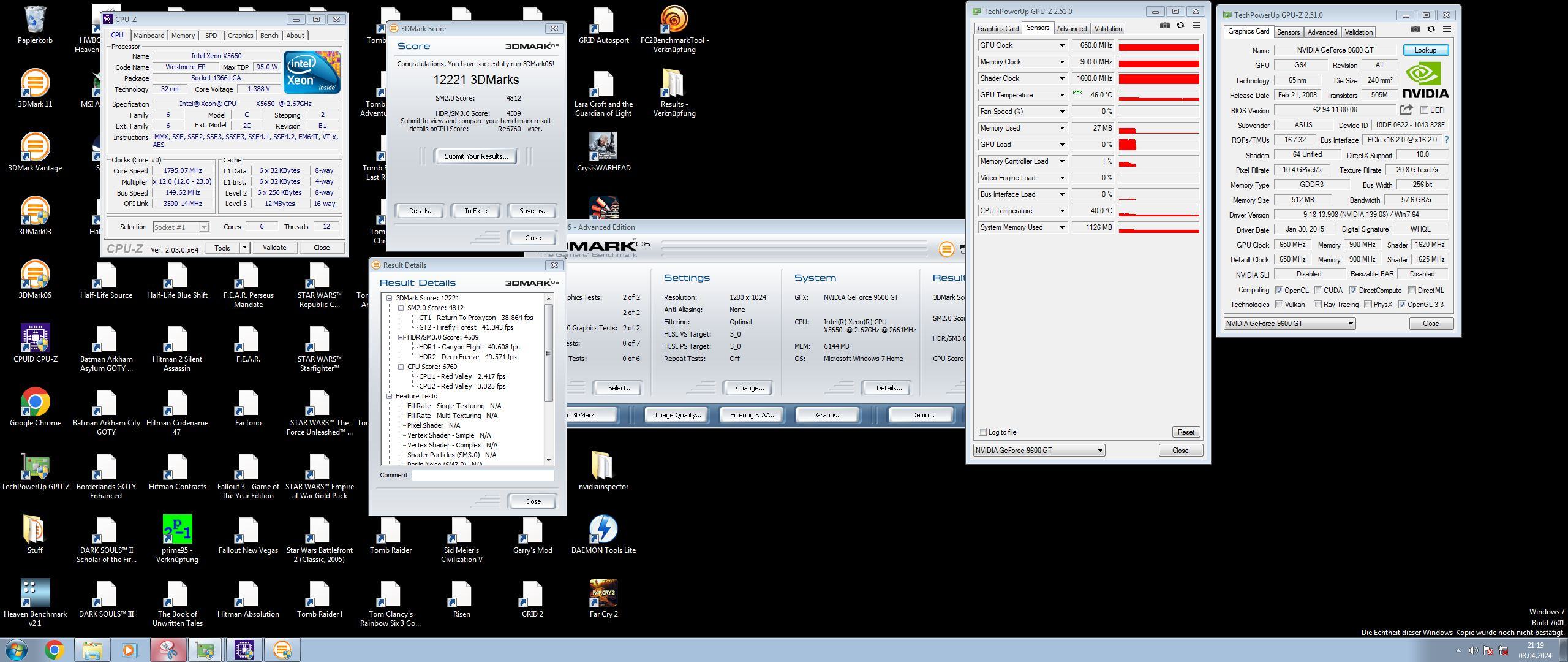Image resolution: width=1568 pixels, height=662 pixels.
Task: Open the hamburger menu in GPU-Z Sensors window
Action: click(1196, 26)
